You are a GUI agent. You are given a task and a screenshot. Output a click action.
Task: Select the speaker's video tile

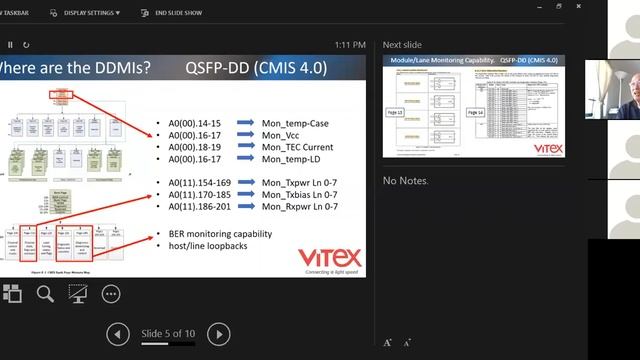click(x=612, y=89)
